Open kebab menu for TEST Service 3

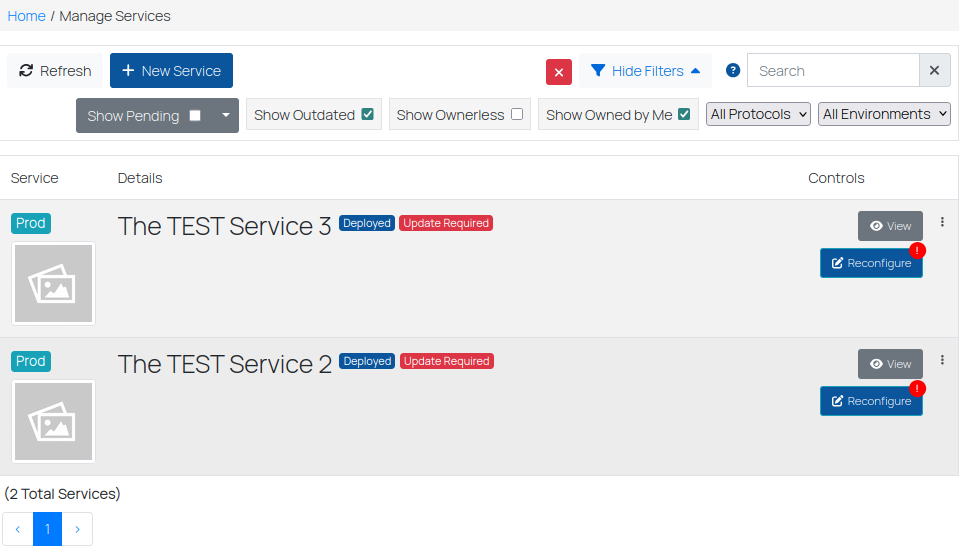[x=942, y=222]
